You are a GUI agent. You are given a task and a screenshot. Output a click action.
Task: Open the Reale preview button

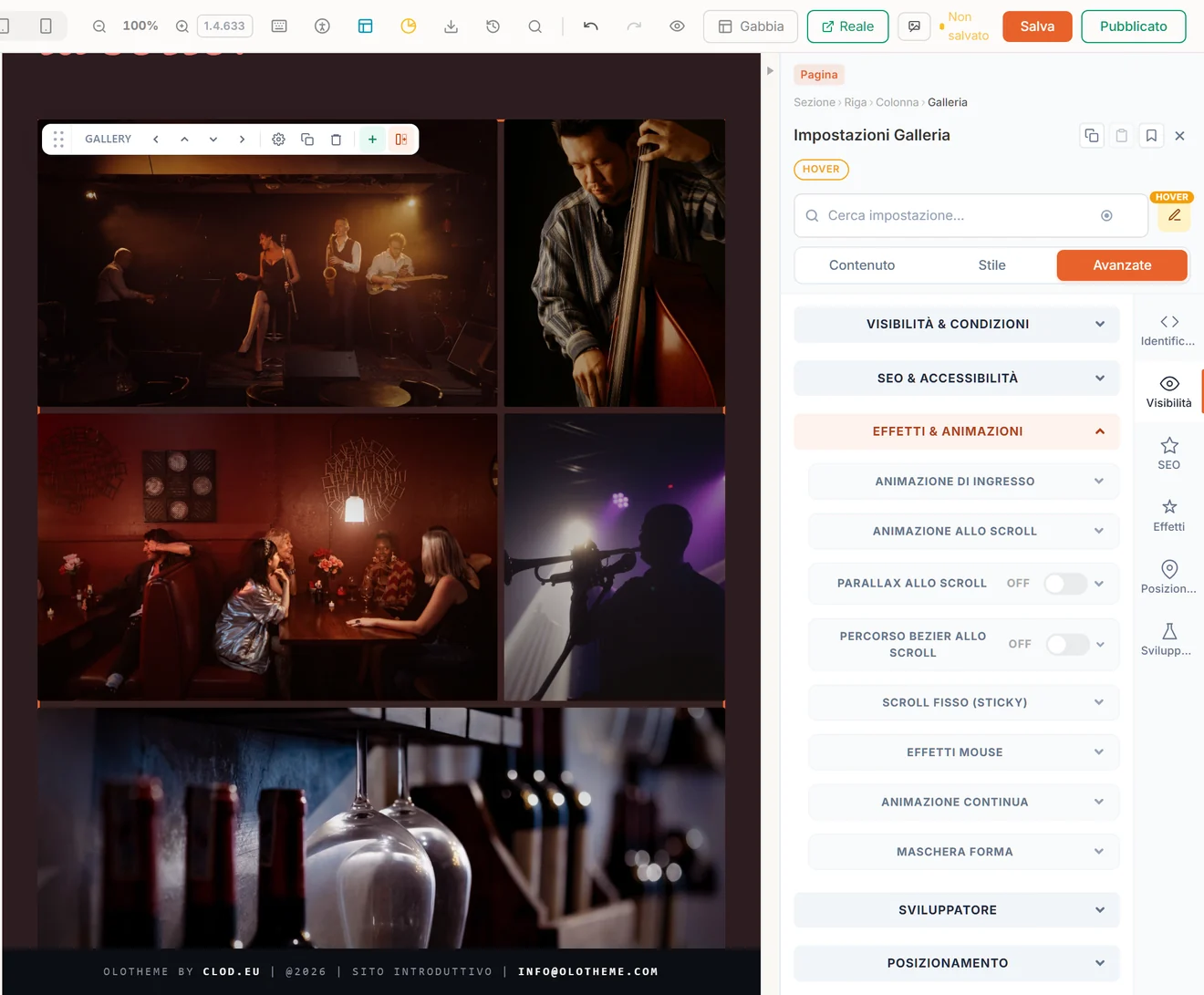[x=847, y=26]
